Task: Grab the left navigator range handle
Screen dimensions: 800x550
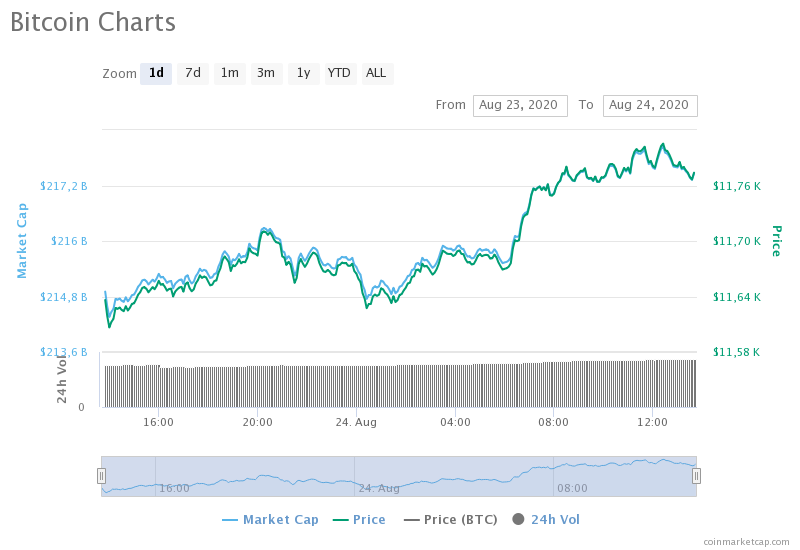Action: click(x=102, y=476)
